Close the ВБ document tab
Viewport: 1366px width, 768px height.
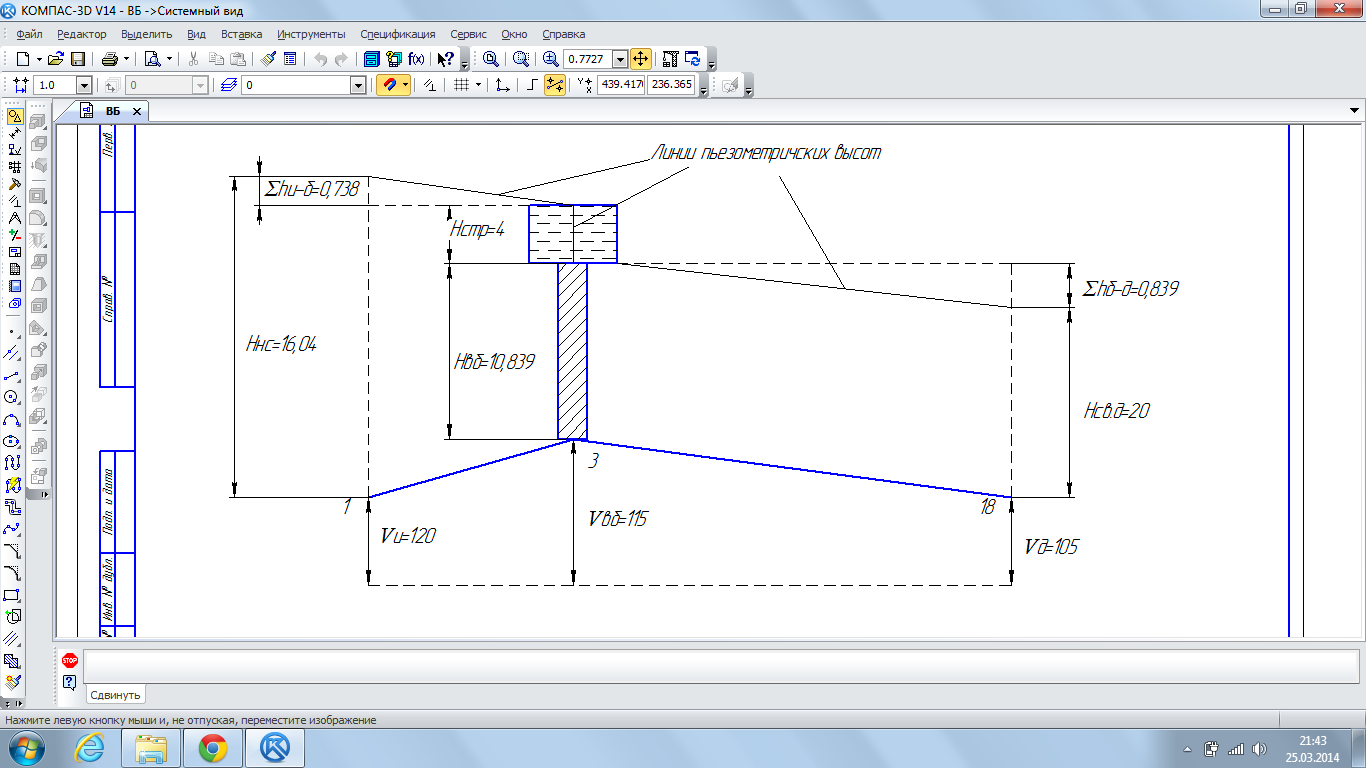tap(137, 111)
